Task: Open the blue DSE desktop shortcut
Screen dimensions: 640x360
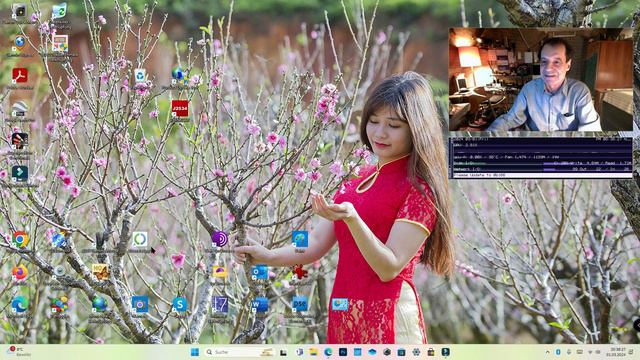Action: click(x=300, y=304)
